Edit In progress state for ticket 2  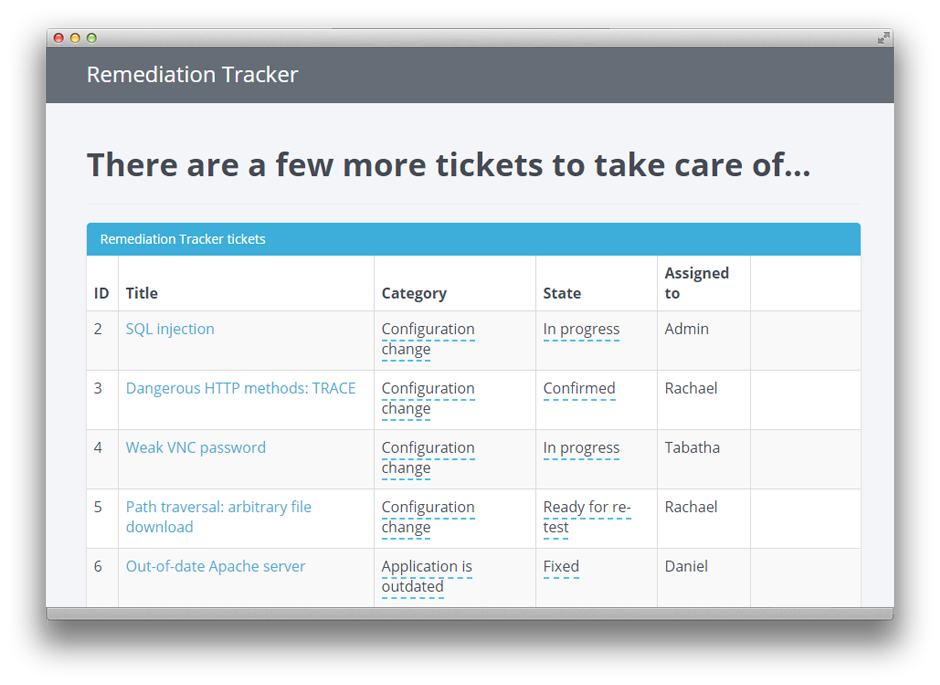pyautogui.click(x=581, y=329)
